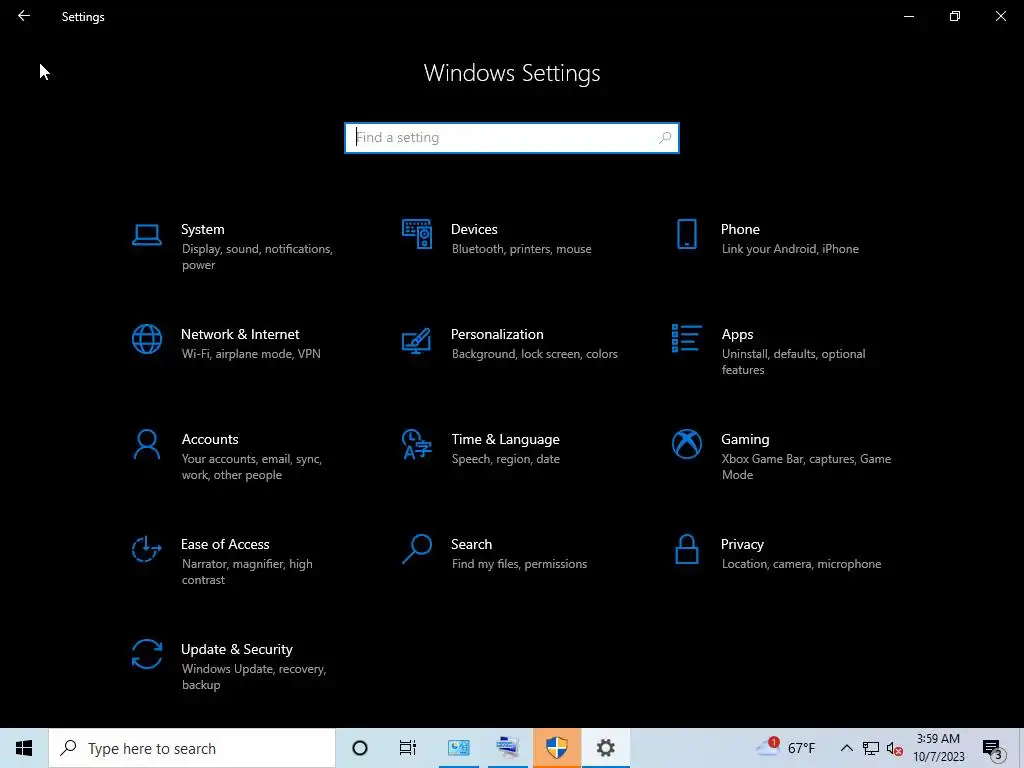This screenshot has height=768, width=1024.
Task: Open Time & Language clock icon
Action: pyautogui.click(x=417, y=444)
